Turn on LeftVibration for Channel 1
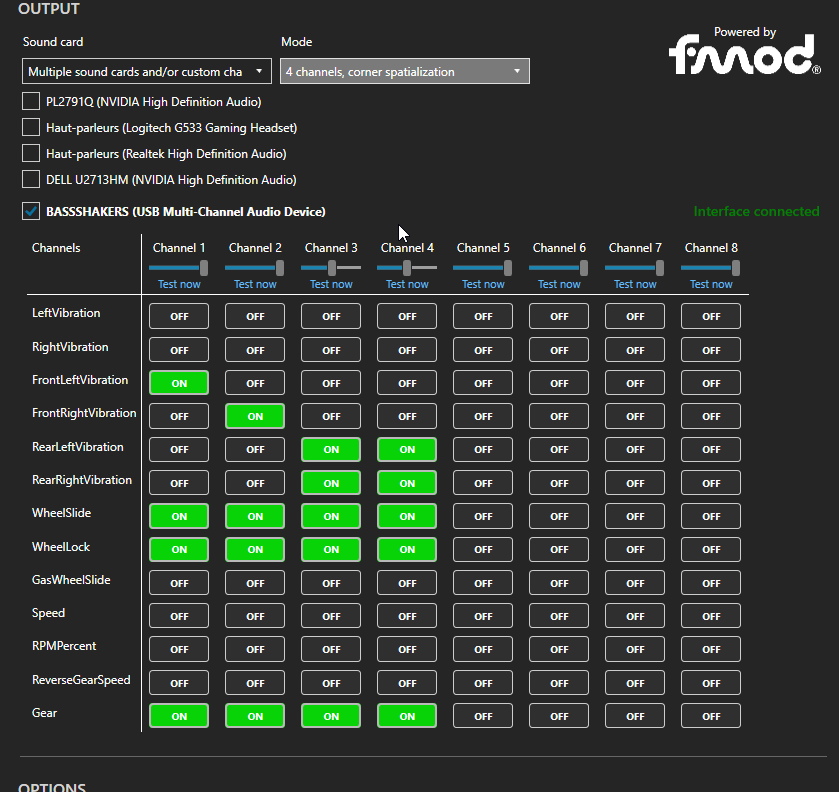839x792 pixels. pos(179,316)
